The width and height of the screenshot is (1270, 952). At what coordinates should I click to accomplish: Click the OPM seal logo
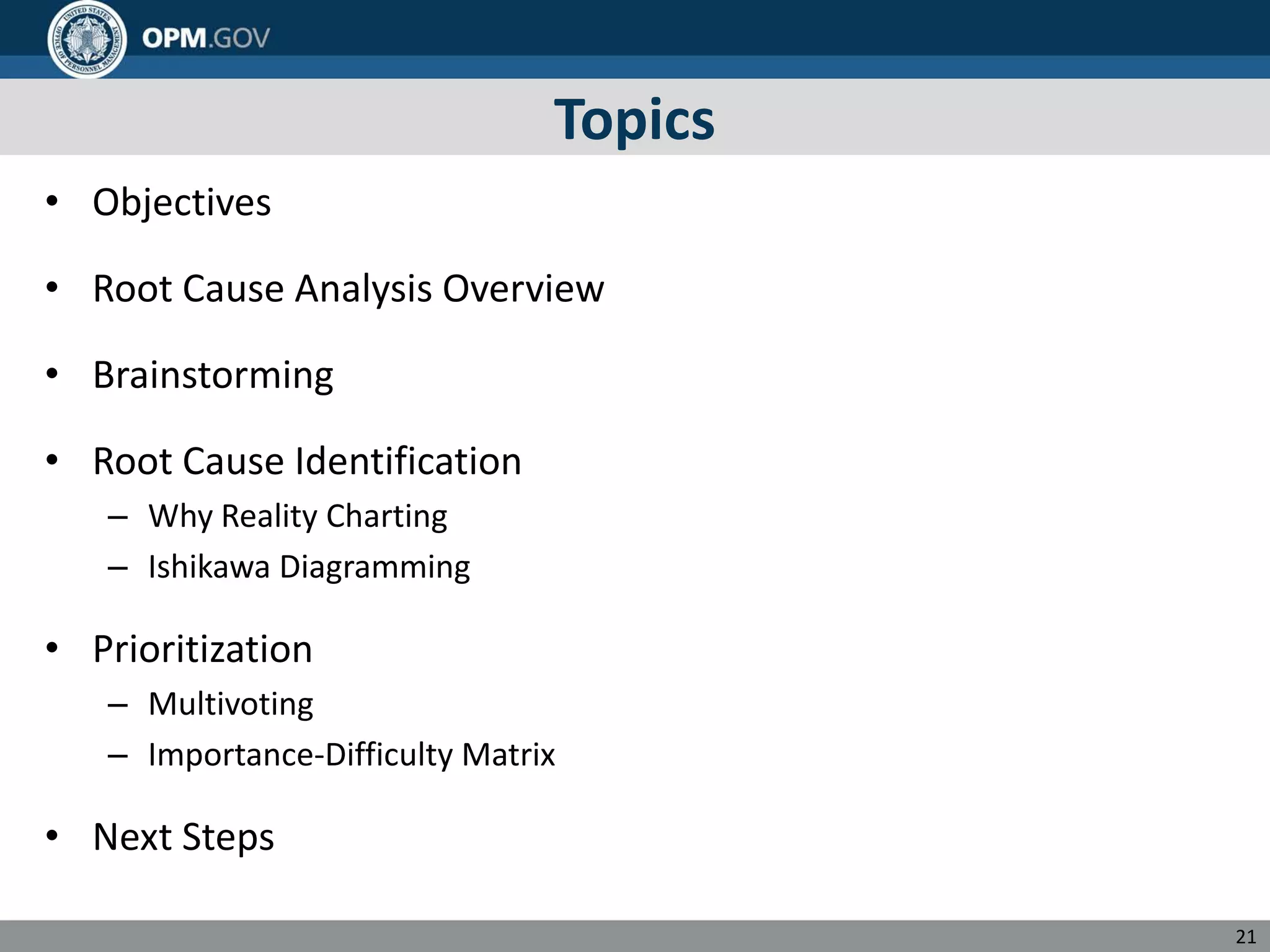pyautogui.click(x=87, y=39)
